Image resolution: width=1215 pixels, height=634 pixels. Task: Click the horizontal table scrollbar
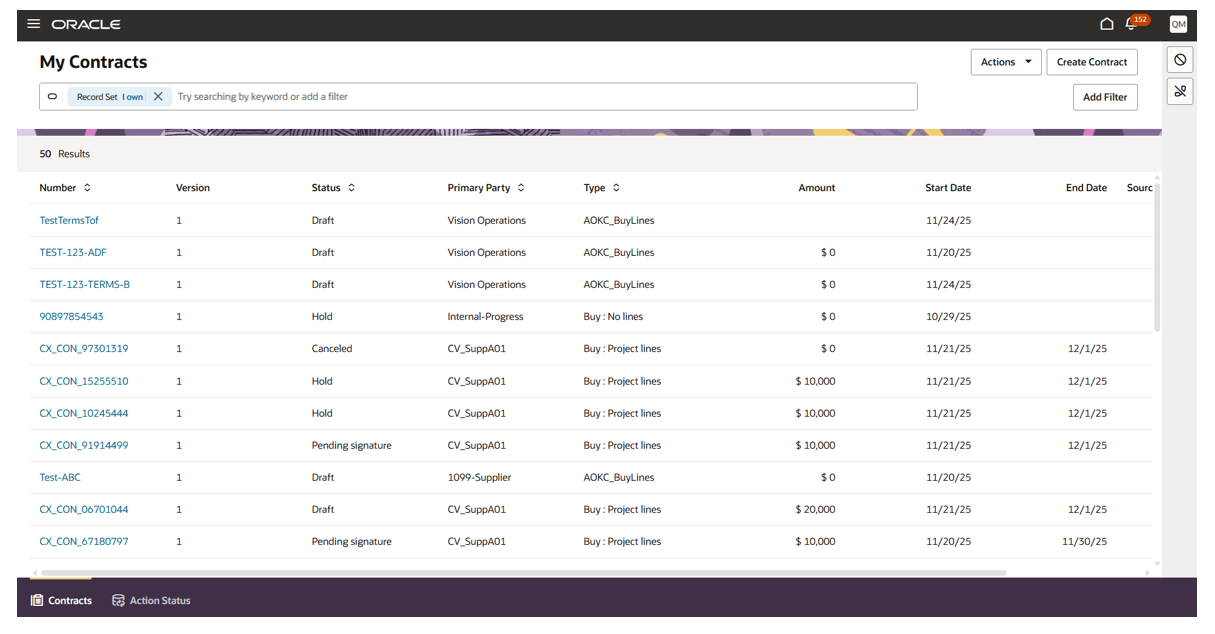point(523,573)
